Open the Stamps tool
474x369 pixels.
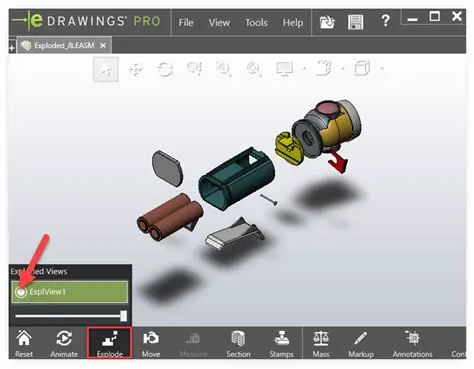coord(281,344)
